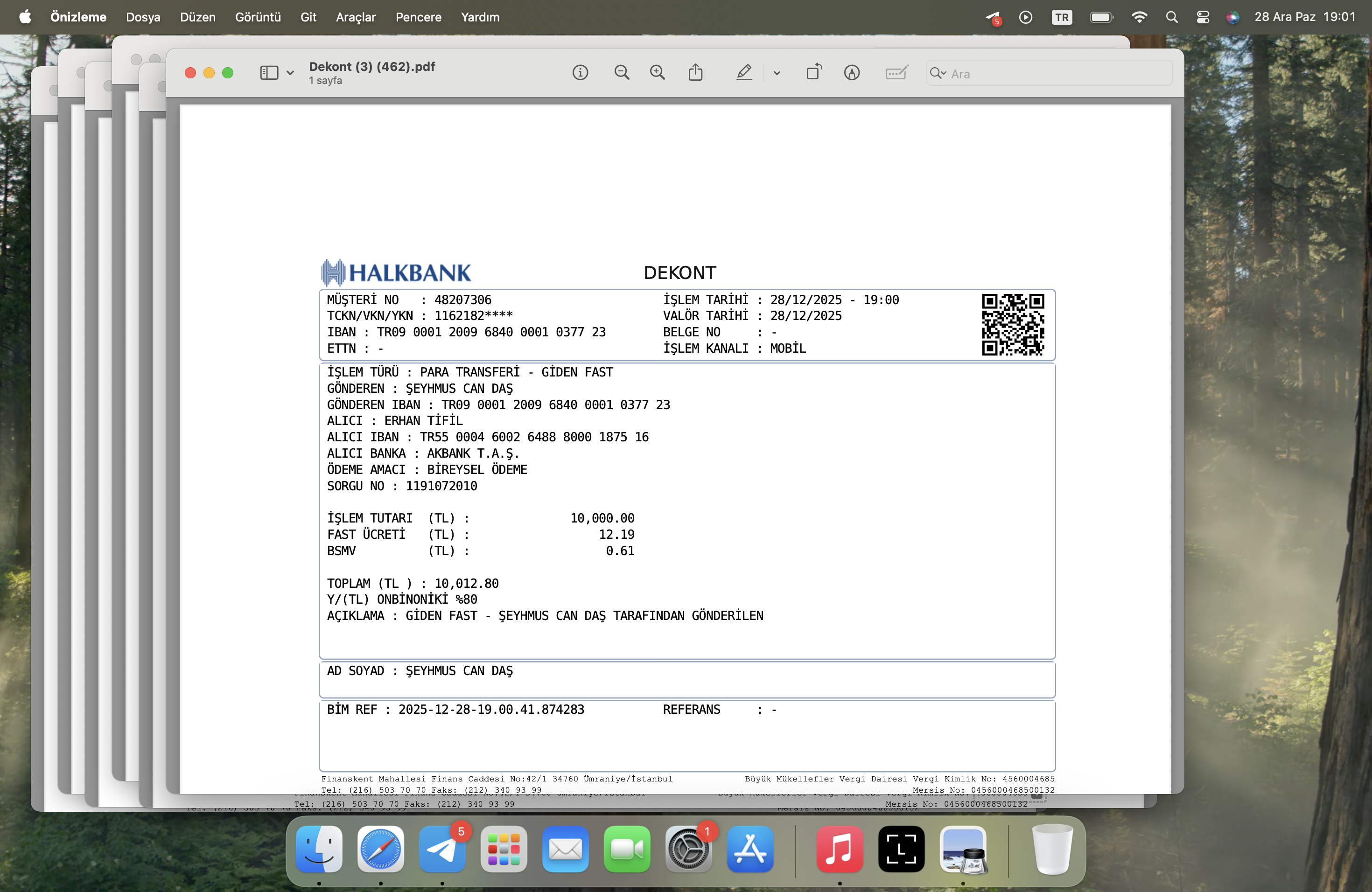Click the BSMV value 0.61

pos(620,551)
